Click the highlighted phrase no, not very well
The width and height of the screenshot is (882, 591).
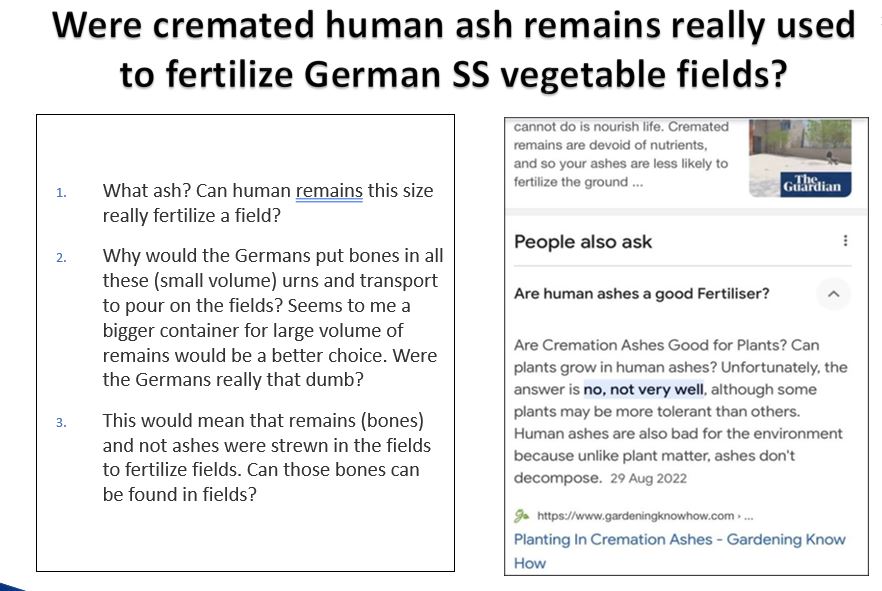[x=644, y=389]
